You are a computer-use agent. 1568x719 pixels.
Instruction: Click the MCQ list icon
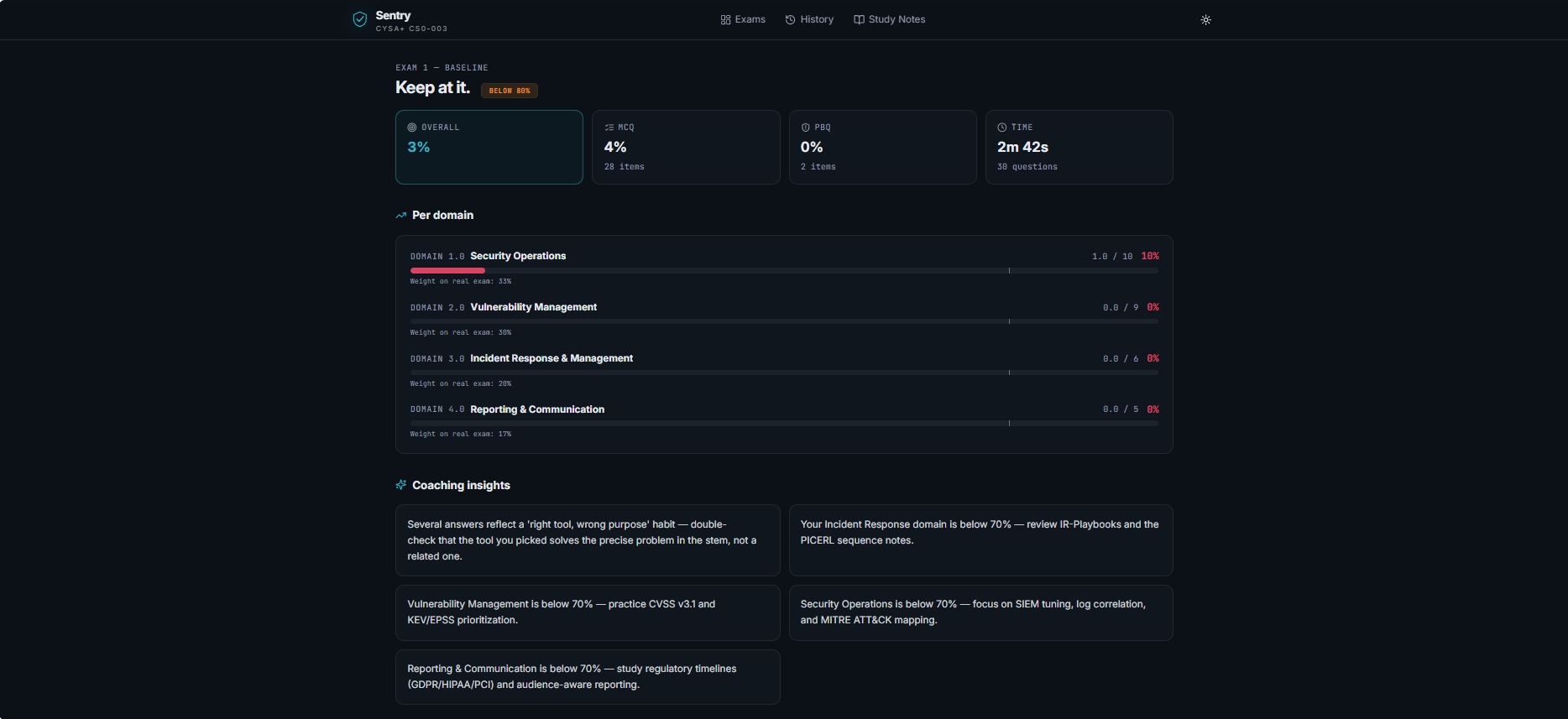pos(609,128)
